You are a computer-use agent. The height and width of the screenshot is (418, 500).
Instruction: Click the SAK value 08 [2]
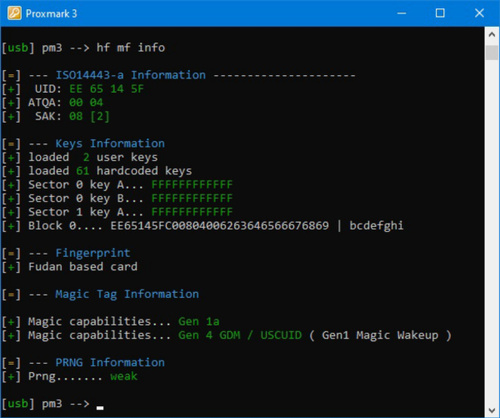[x=89, y=116]
